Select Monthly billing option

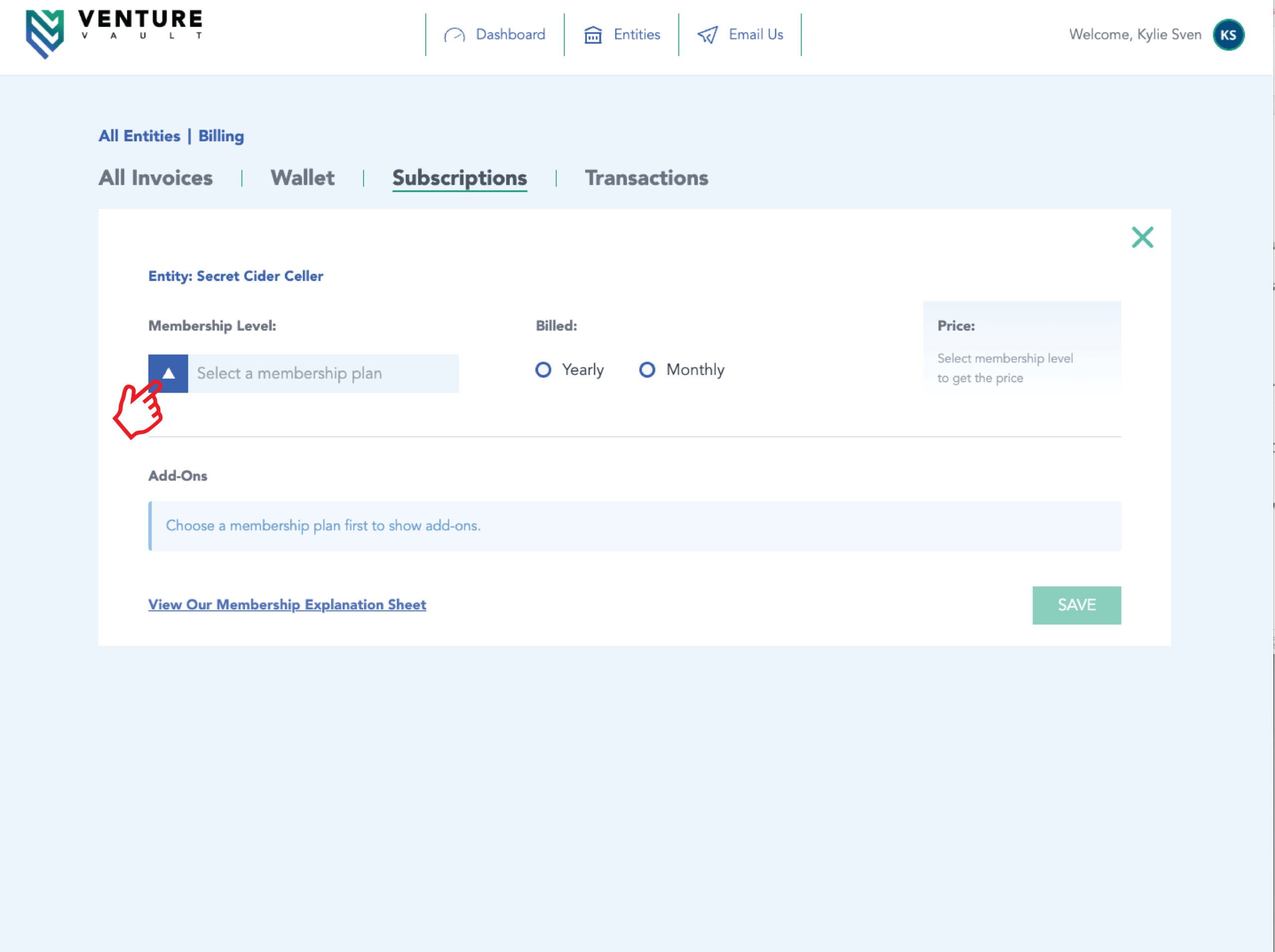647,370
